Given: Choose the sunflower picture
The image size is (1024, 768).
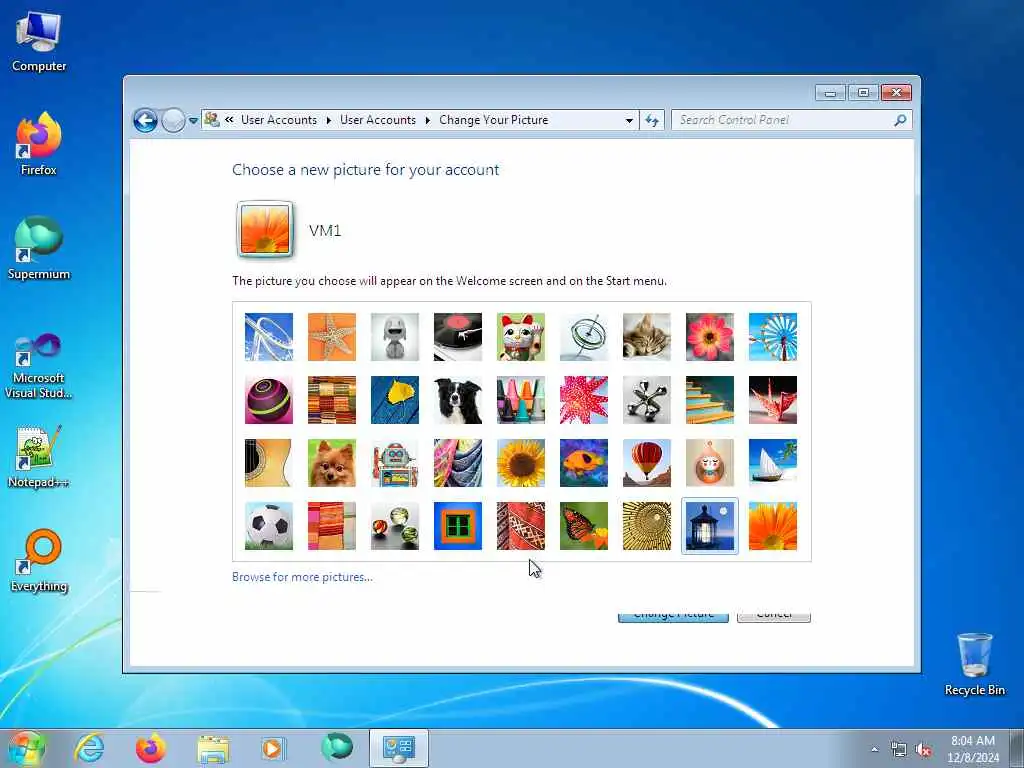Looking at the screenshot, I should (x=520, y=463).
